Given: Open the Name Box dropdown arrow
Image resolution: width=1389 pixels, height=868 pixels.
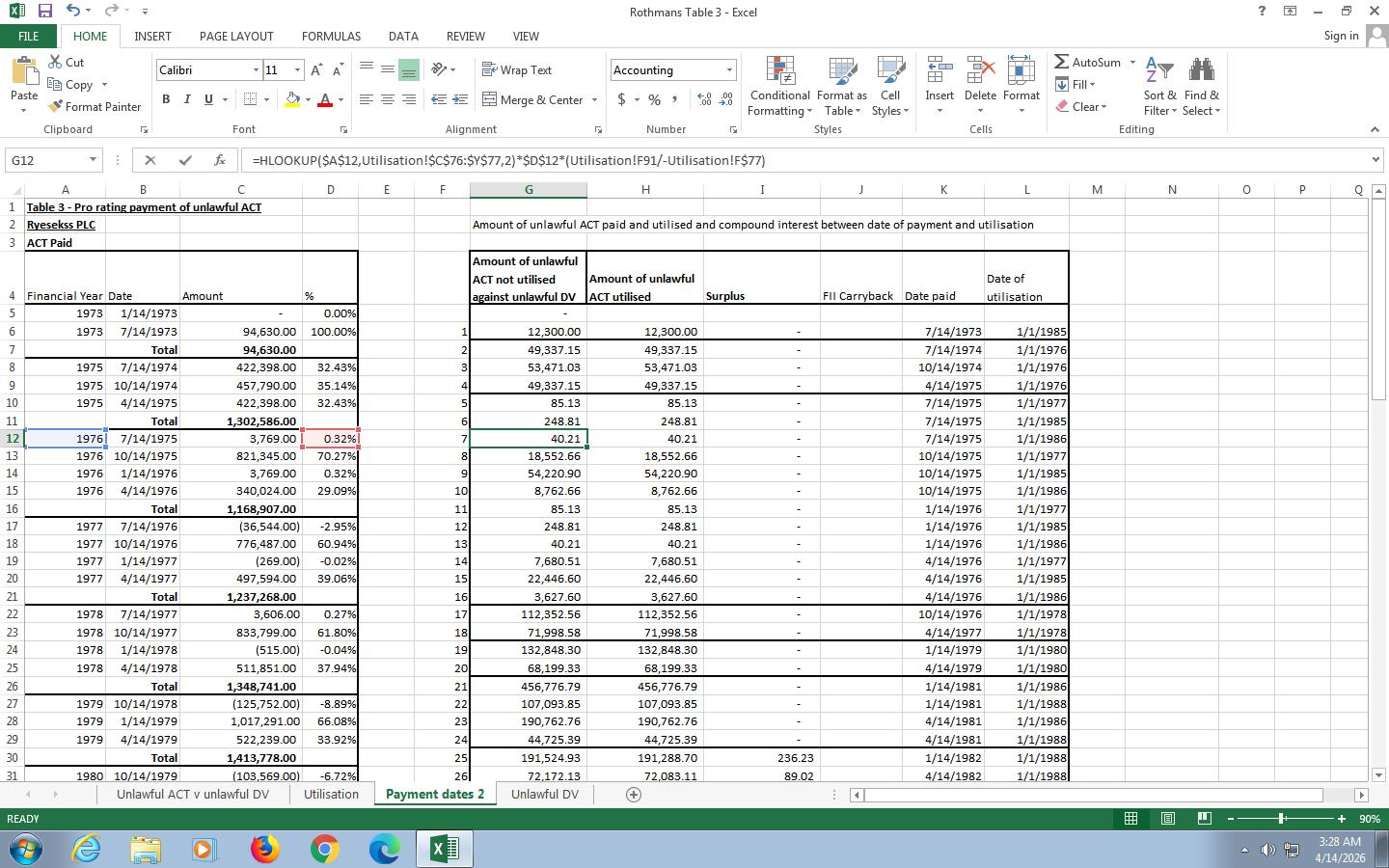Looking at the screenshot, I should point(93,160).
